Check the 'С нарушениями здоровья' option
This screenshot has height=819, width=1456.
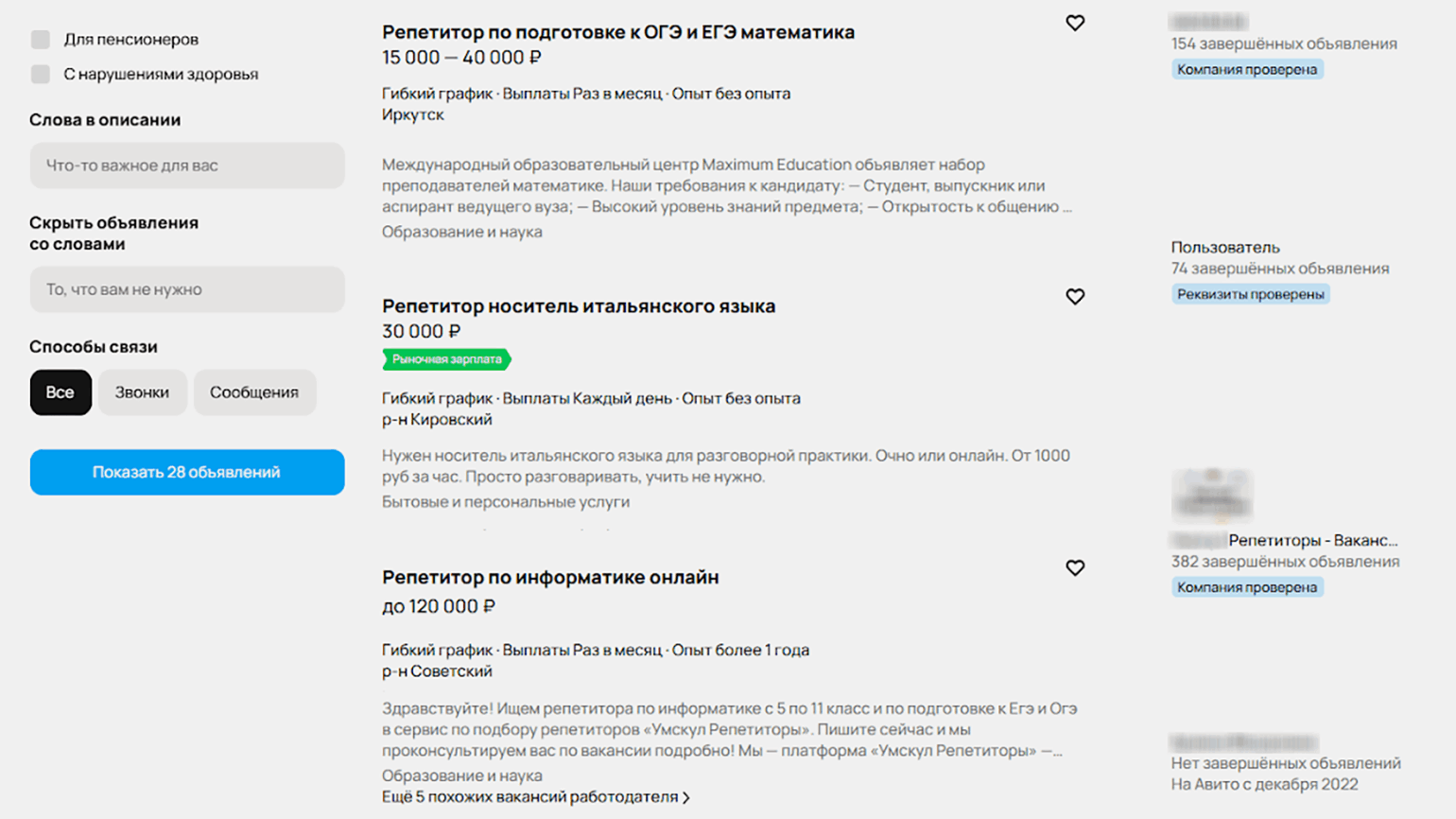click(x=41, y=74)
